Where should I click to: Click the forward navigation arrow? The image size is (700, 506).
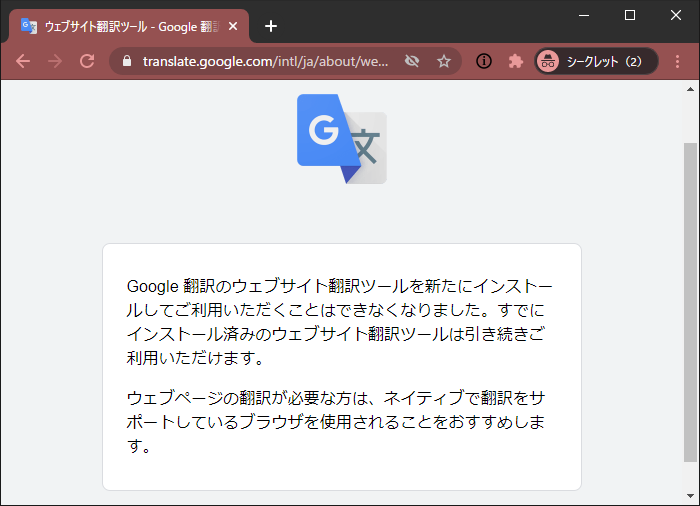[x=55, y=61]
